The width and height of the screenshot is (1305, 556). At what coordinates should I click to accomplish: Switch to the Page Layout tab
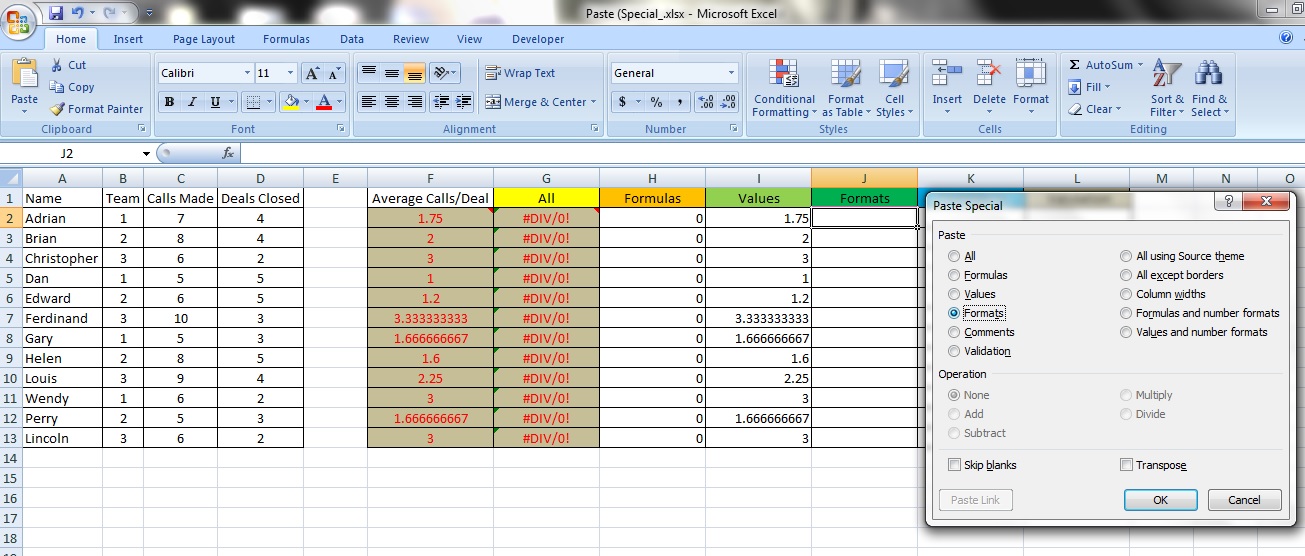(203, 39)
